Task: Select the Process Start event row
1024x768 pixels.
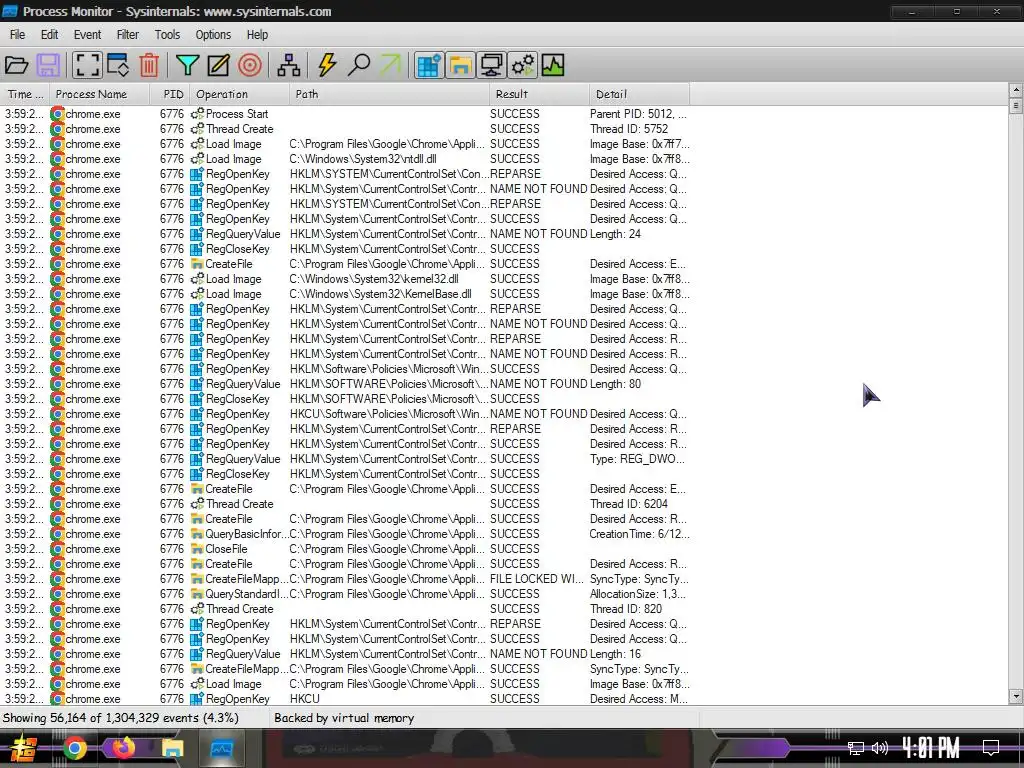Action: click(x=345, y=114)
